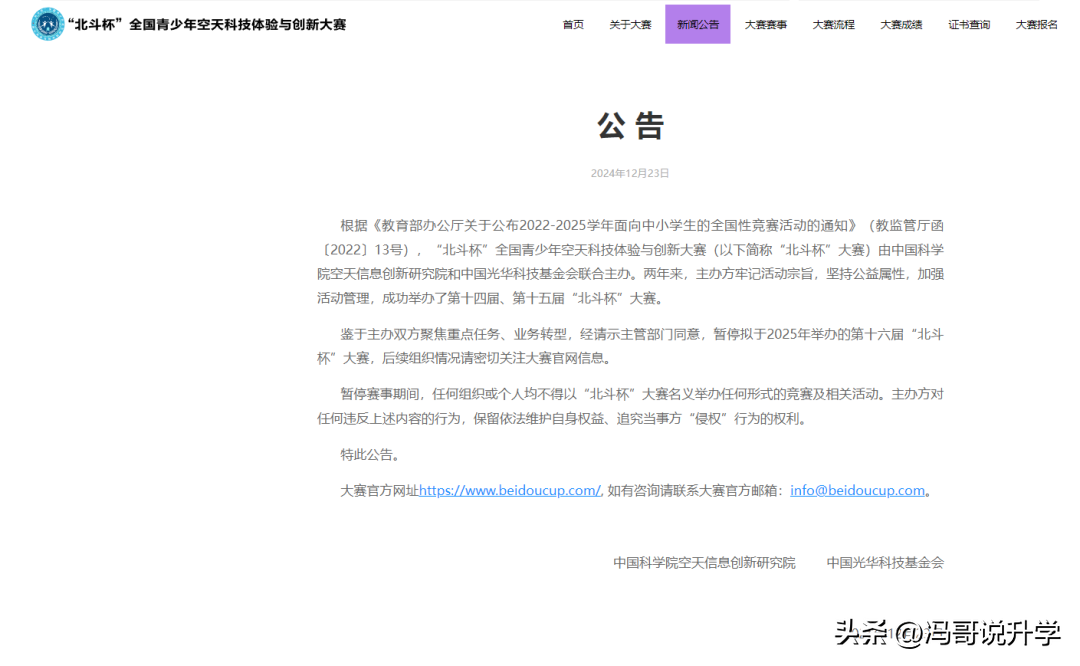This screenshot has width=1080, height=666.
Task: Follow the https://www.beidoucup.com/ link
Action: 510,490
